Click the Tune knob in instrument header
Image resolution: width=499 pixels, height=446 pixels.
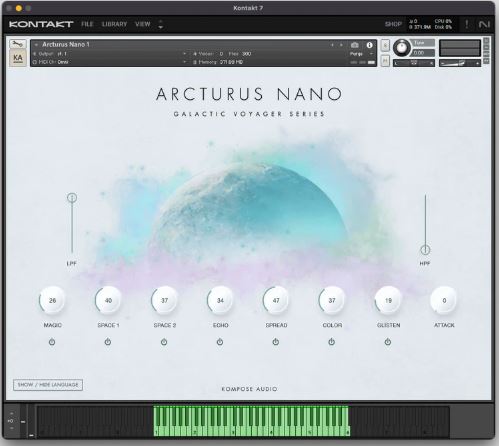click(x=402, y=48)
